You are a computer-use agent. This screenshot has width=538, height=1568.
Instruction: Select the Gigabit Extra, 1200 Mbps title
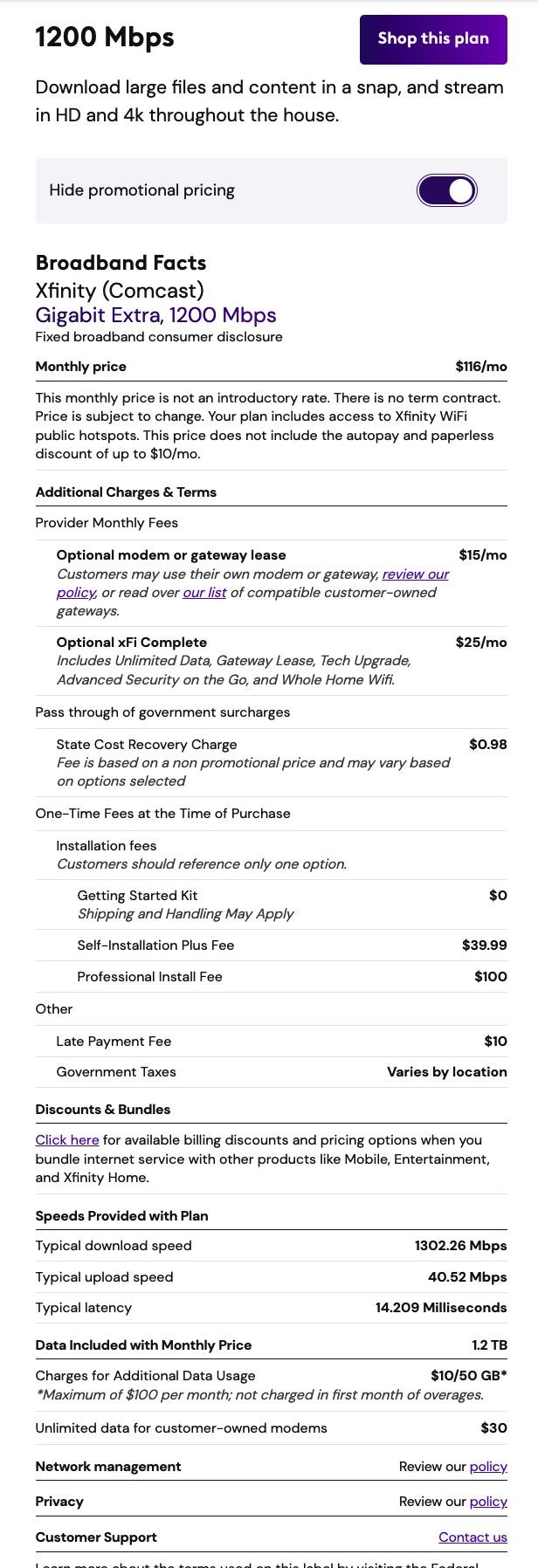155,315
